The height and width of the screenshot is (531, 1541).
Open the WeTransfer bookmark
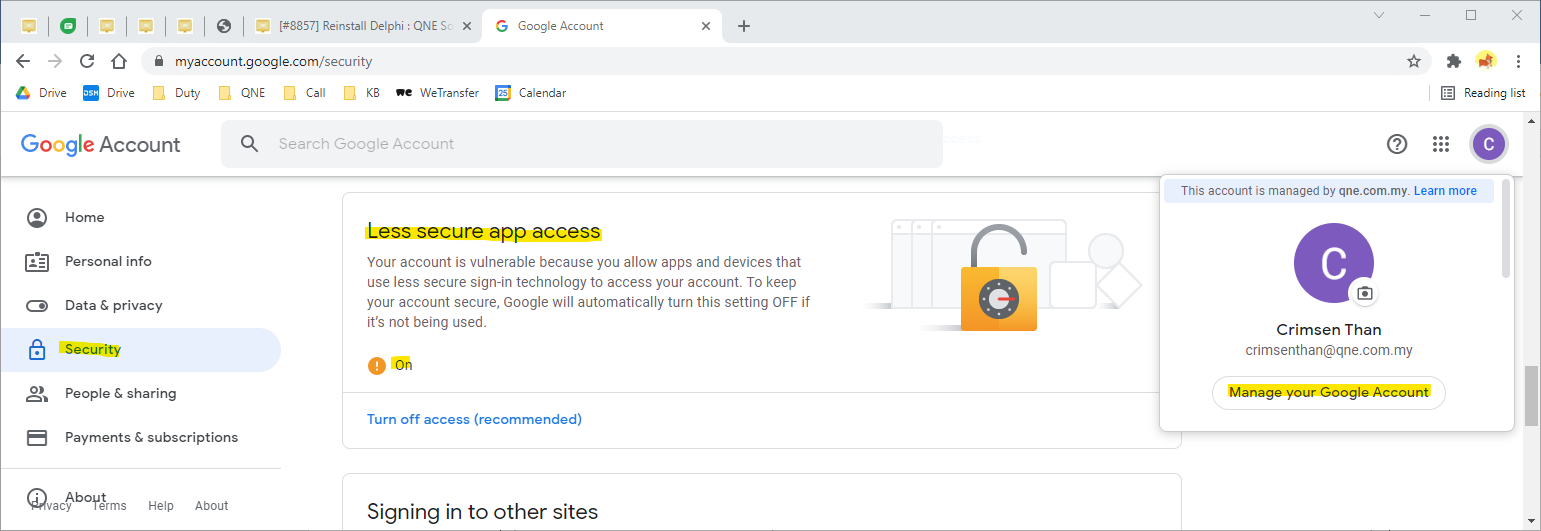click(438, 93)
